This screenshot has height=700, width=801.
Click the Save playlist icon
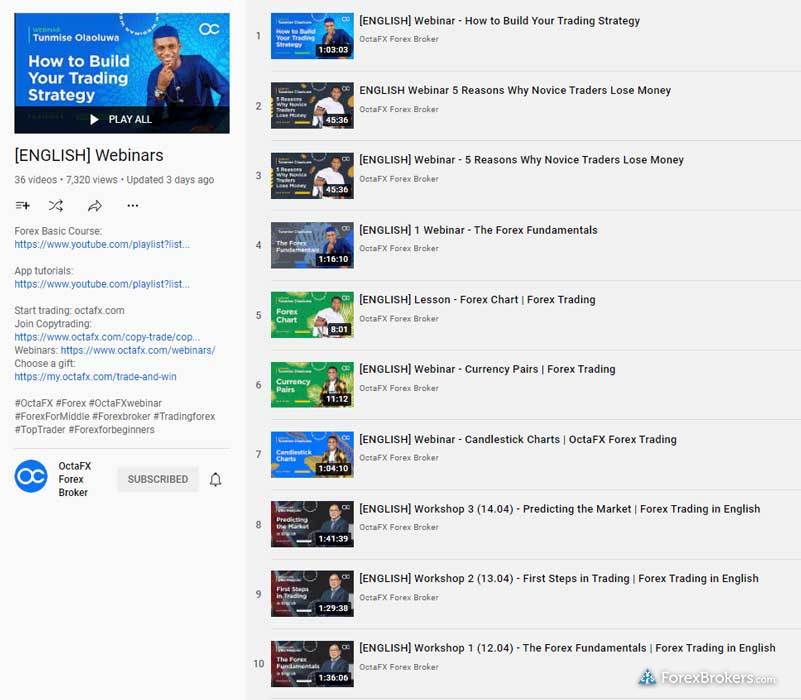point(22,205)
